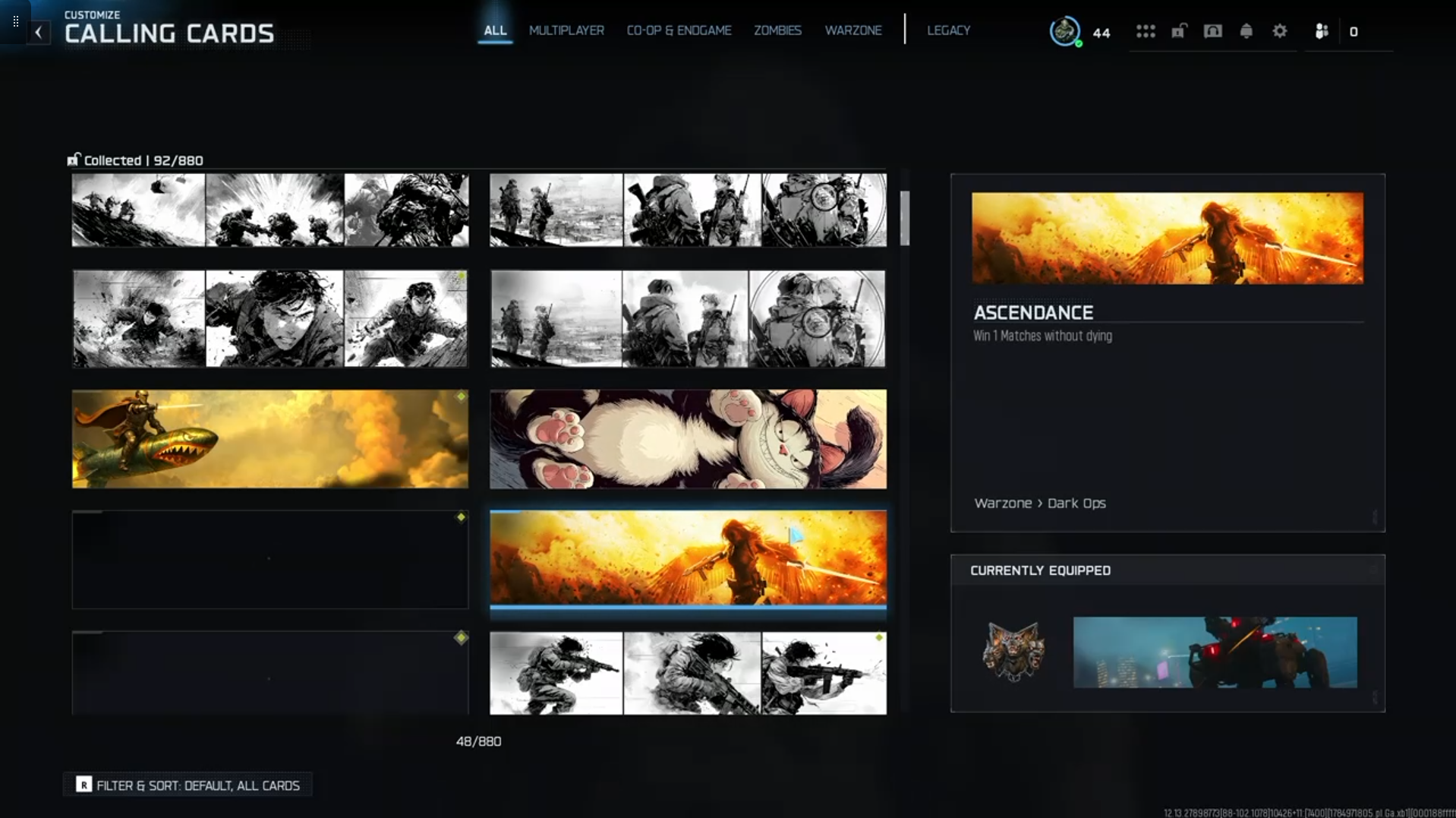Click the currently equipped neon vehicle card
Image resolution: width=1456 pixels, height=818 pixels.
pyautogui.click(x=1215, y=652)
